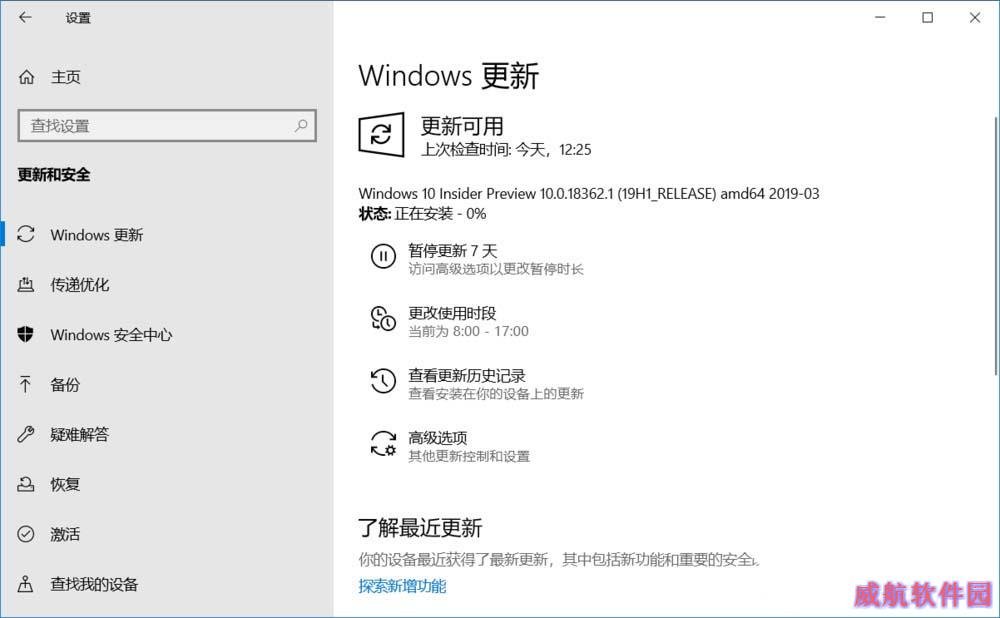This screenshot has height=618, width=1000.
Task: Click the checkmark circle icon for 激活
Action: (26, 534)
